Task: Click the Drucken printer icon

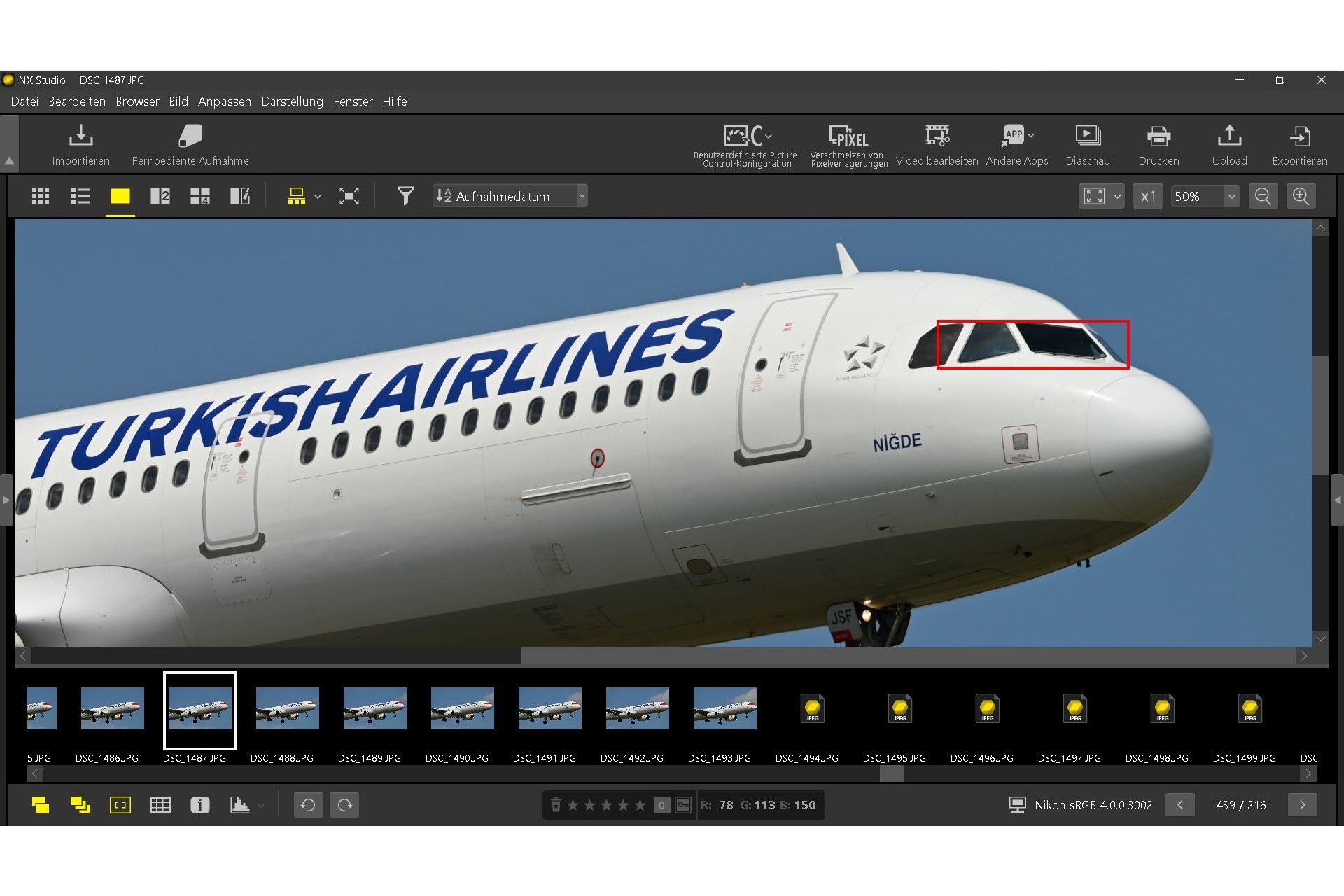Action: click(x=1158, y=136)
